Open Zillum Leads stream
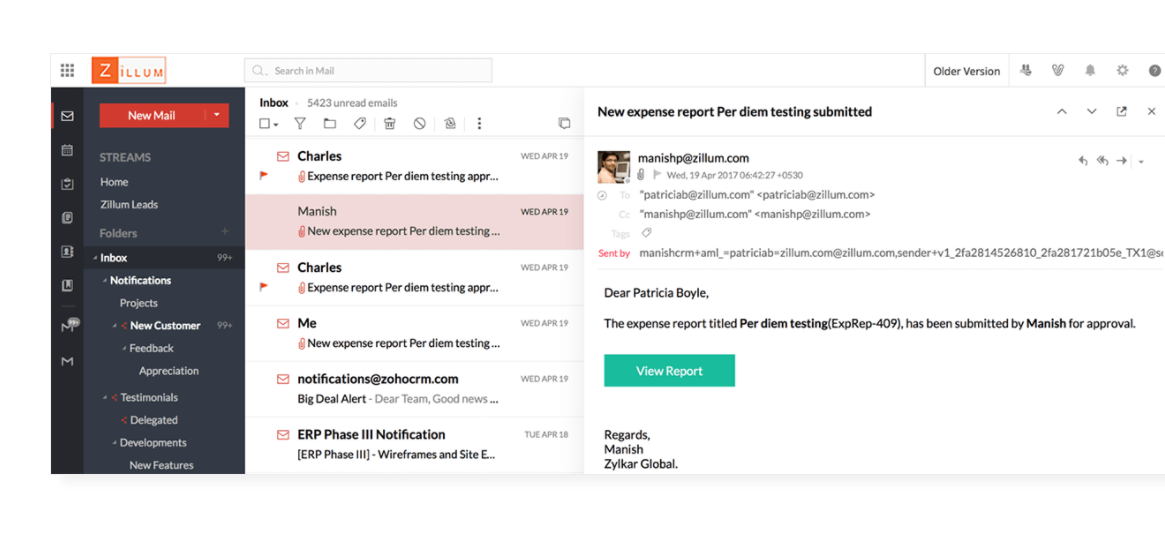The height and width of the screenshot is (546, 1165). (x=129, y=204)
